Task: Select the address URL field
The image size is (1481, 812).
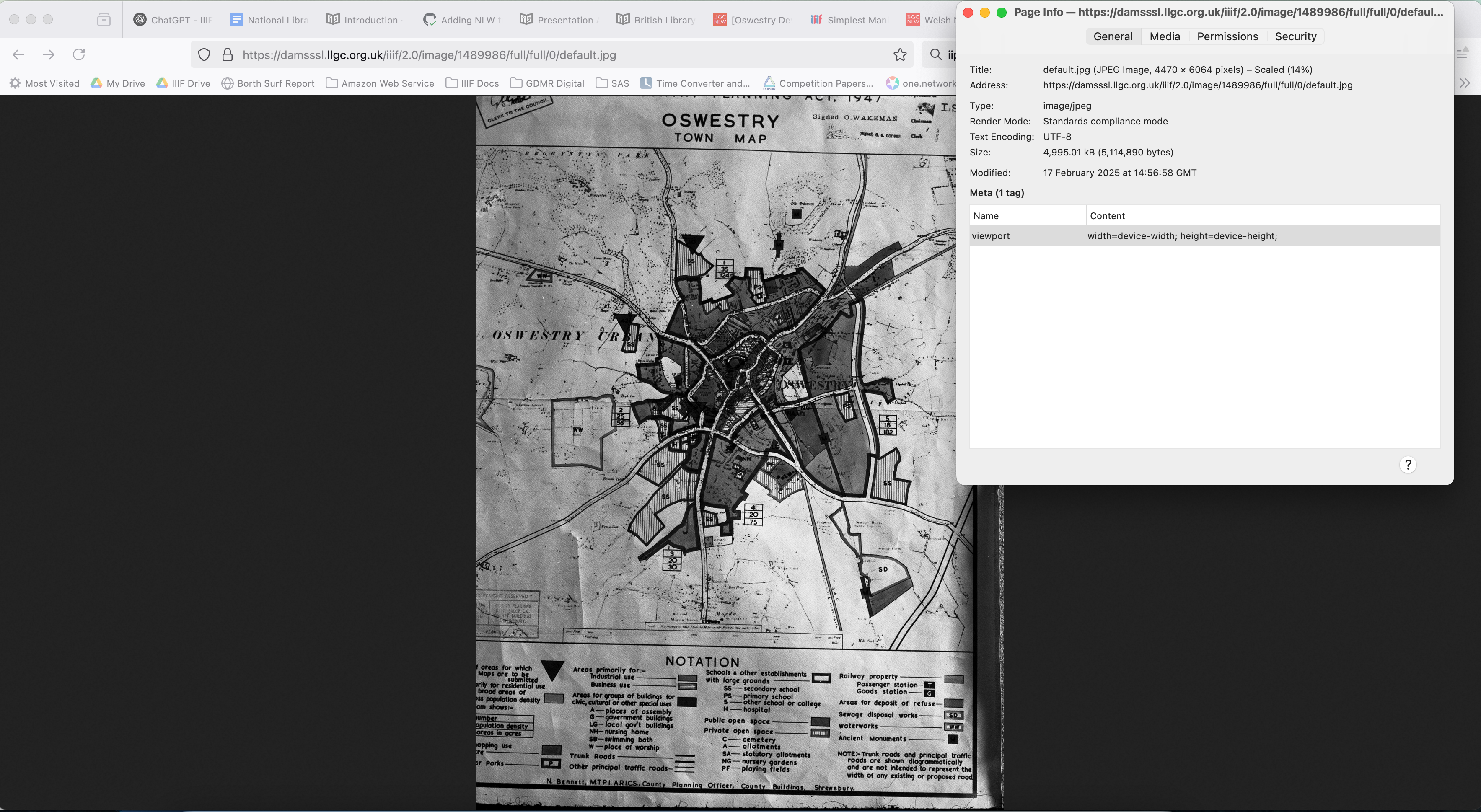Action: [1197, 85]
